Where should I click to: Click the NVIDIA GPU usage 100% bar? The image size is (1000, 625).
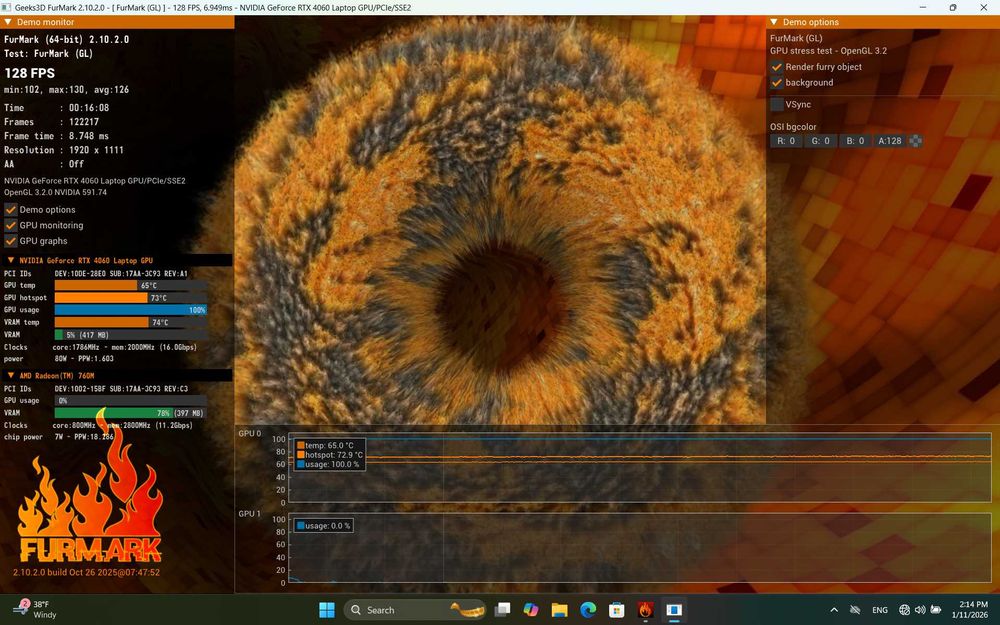click(x=131, y=309)
